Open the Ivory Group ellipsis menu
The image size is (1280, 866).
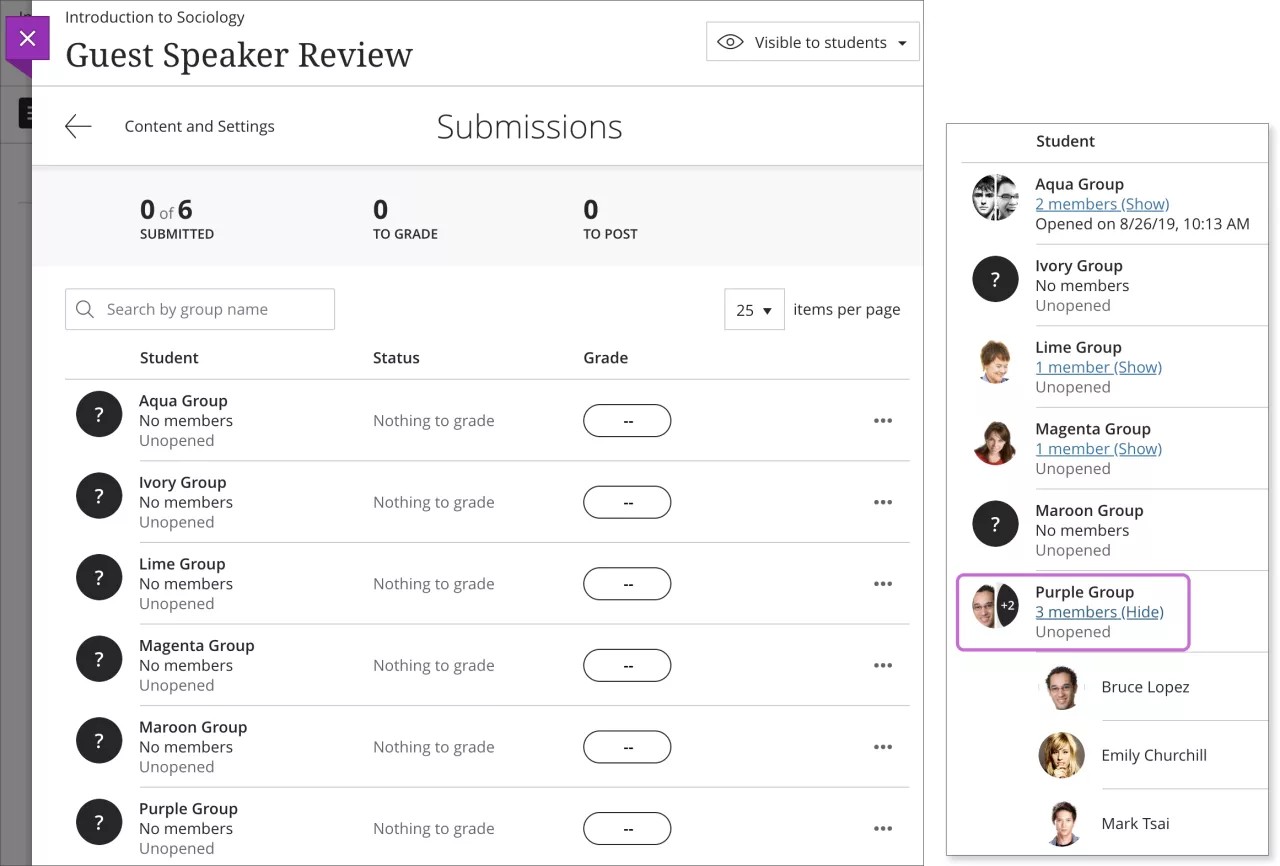(883, 502)
